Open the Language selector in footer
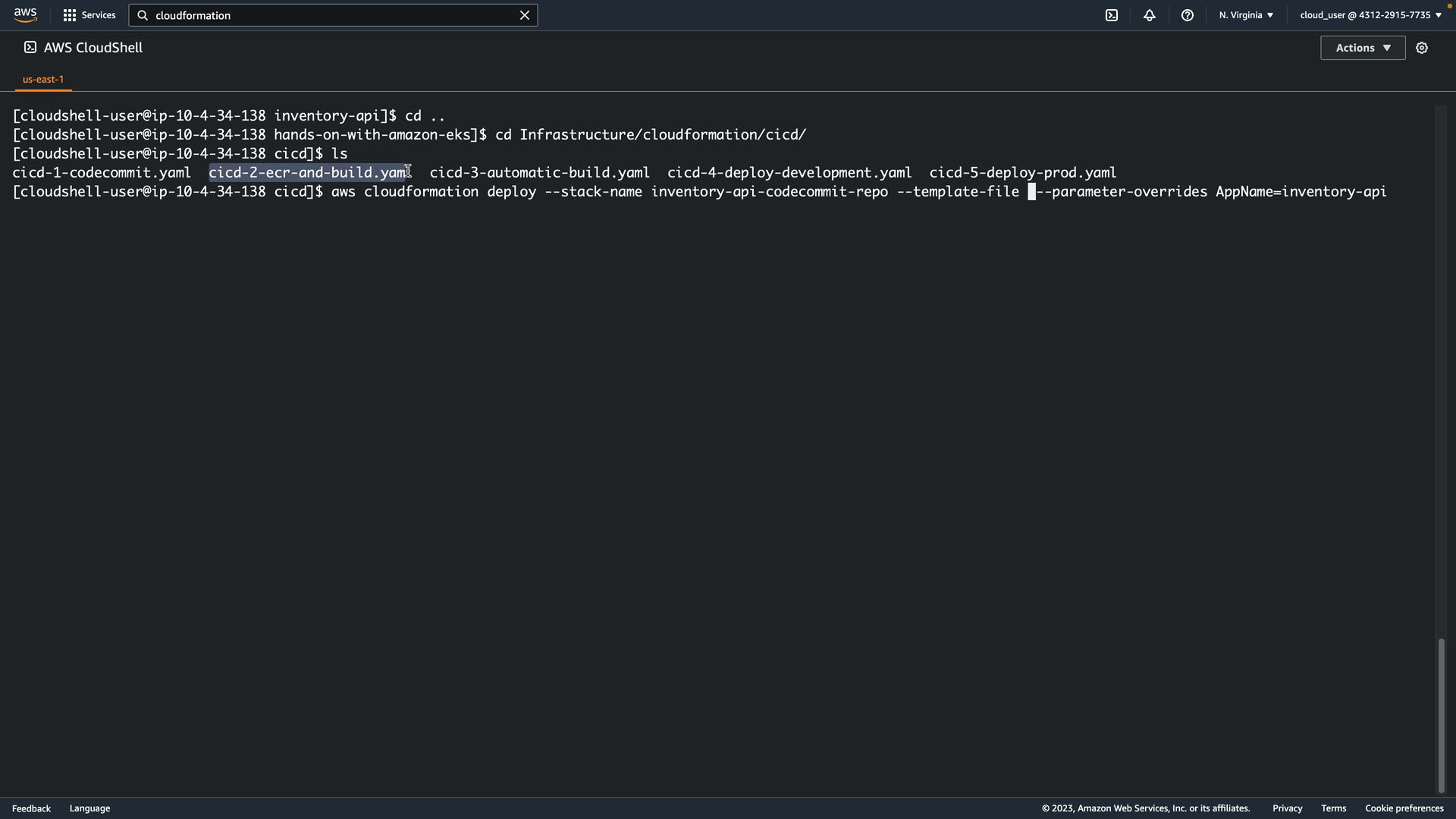This screenshot has height=819, width=1456. point(89,808)
